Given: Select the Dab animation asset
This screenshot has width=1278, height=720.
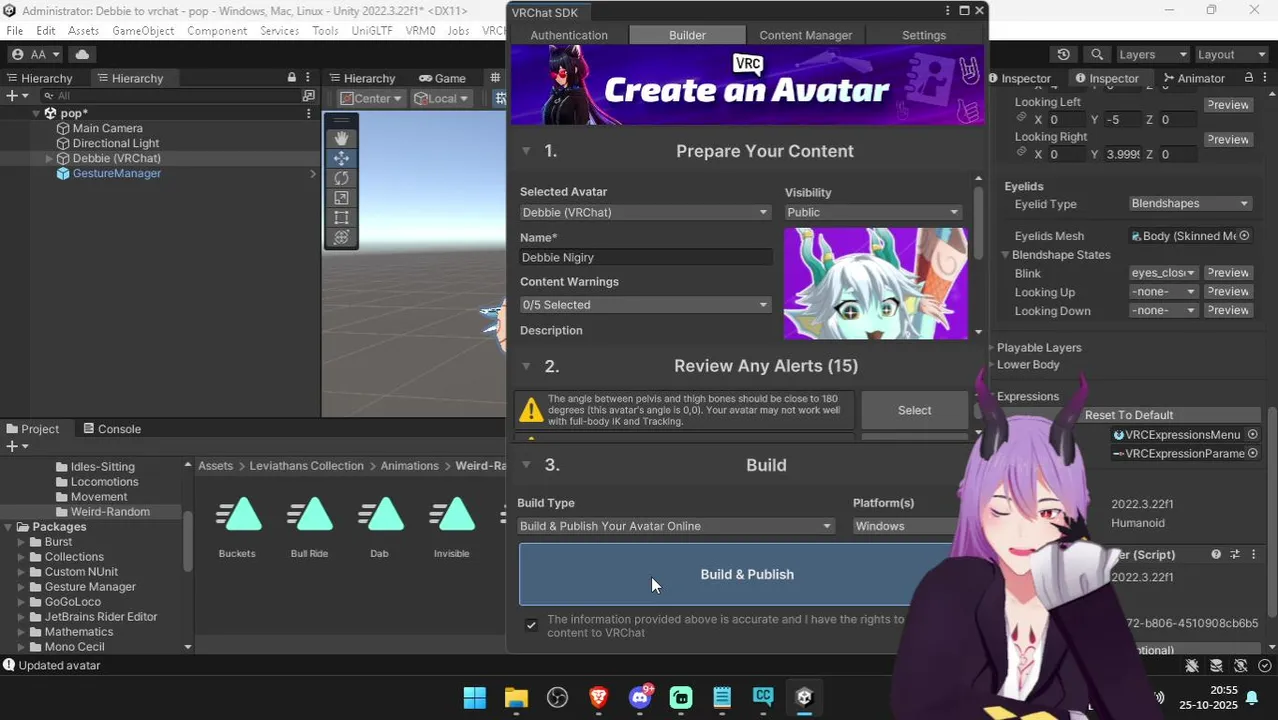Looking at the screenshot, I should pyautogui.click(x=380, y=527).
